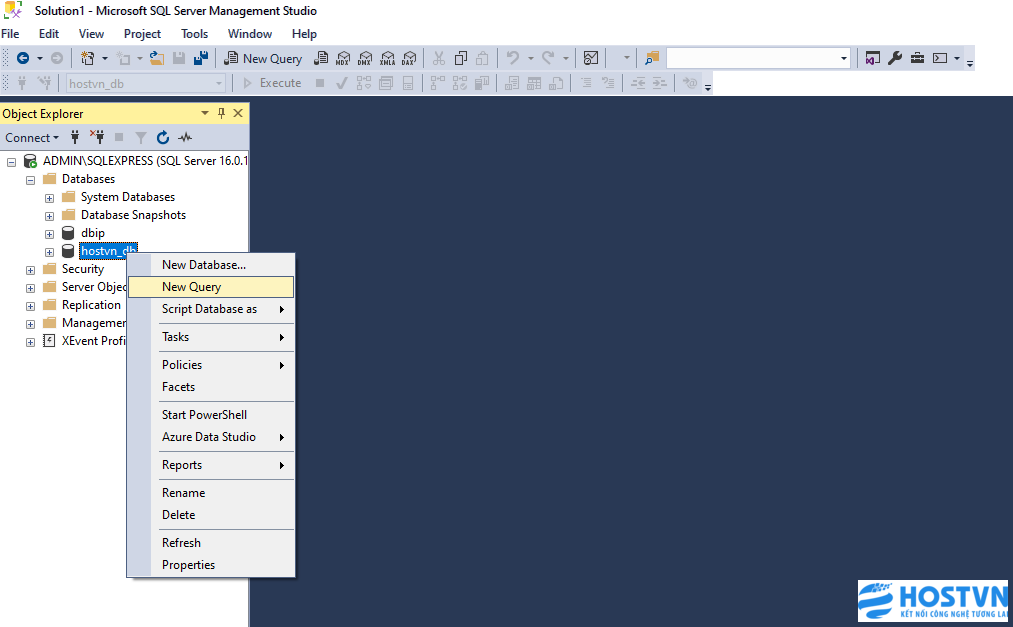The image size is (1013, 627).
Task: Click Connect Object Explorer plug icon
Action: point(75,137)
